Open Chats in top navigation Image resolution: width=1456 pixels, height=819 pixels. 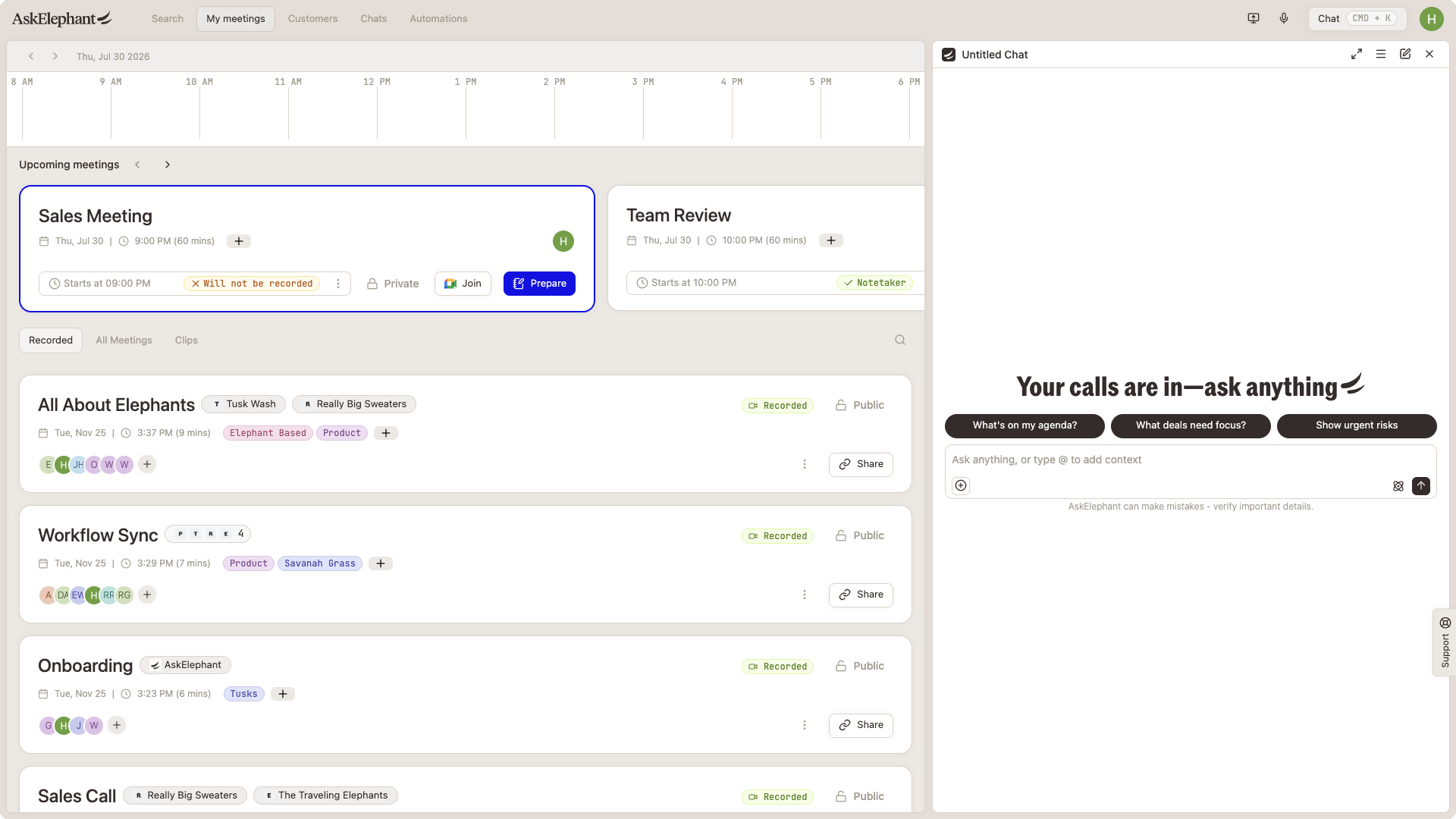(x=374, y=18)
